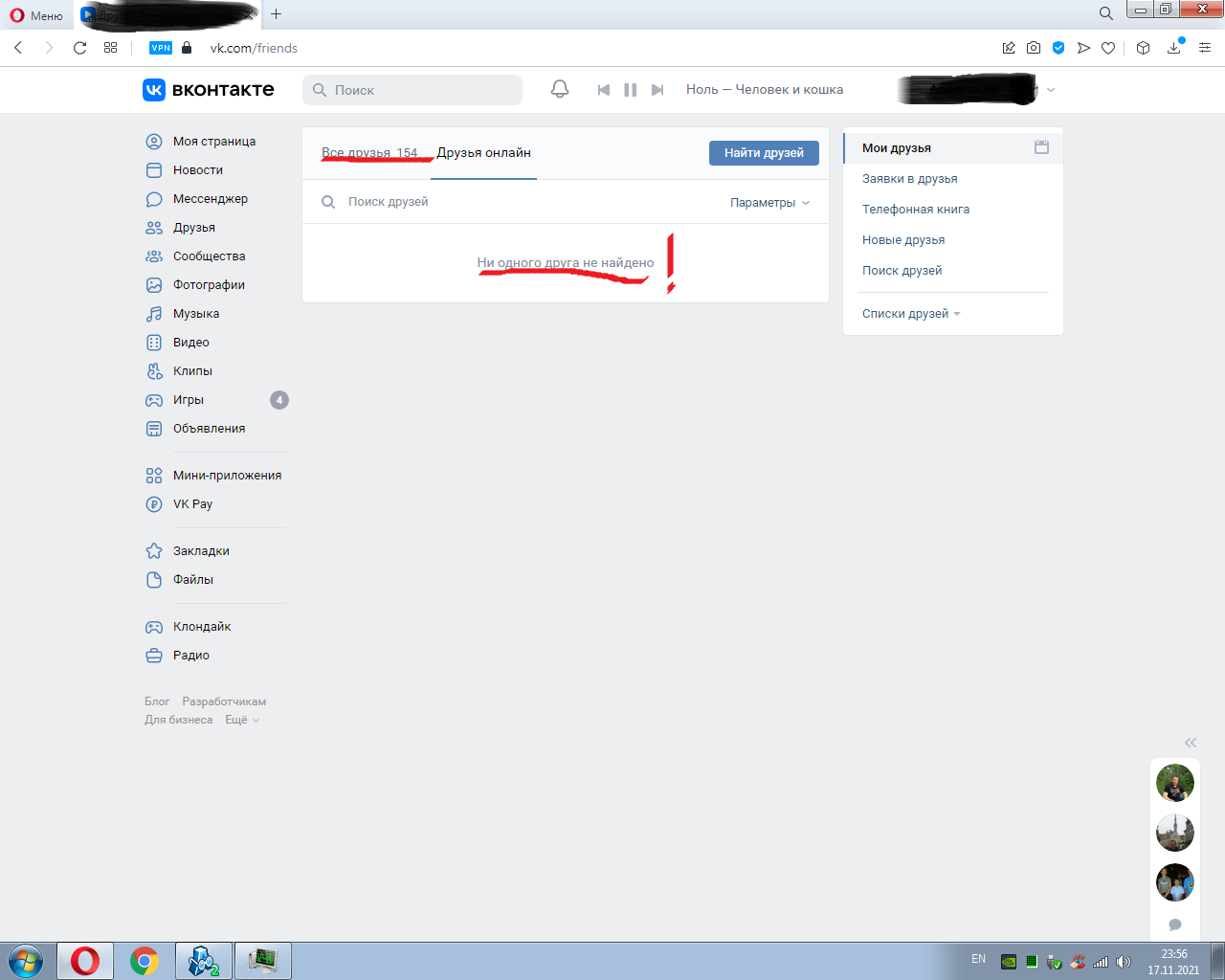1225x980 pixels.
Task: Skip to next track in player
Action: (657, 90)
